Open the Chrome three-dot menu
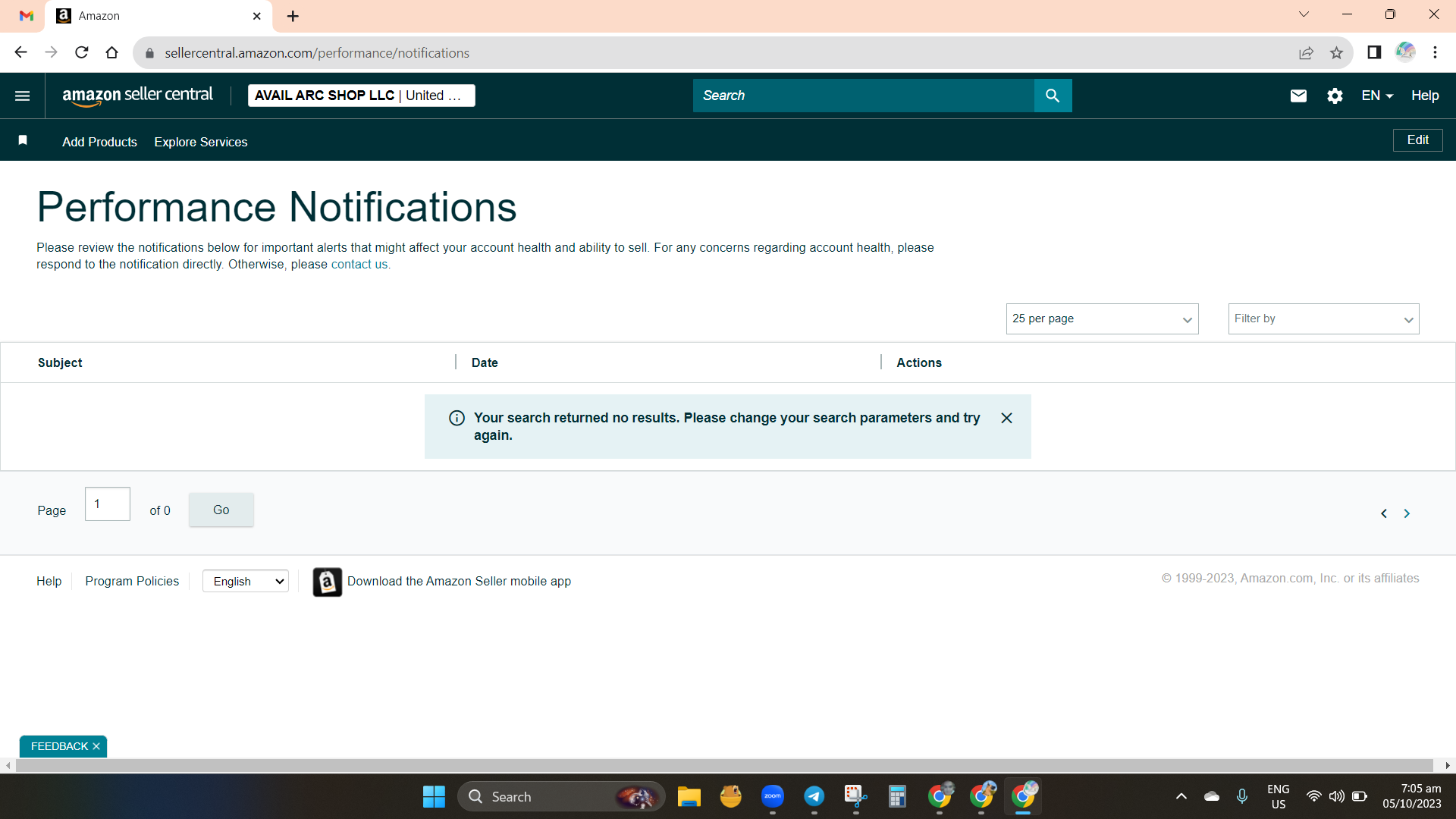The image size is (1456, 819). [1435, 52]
